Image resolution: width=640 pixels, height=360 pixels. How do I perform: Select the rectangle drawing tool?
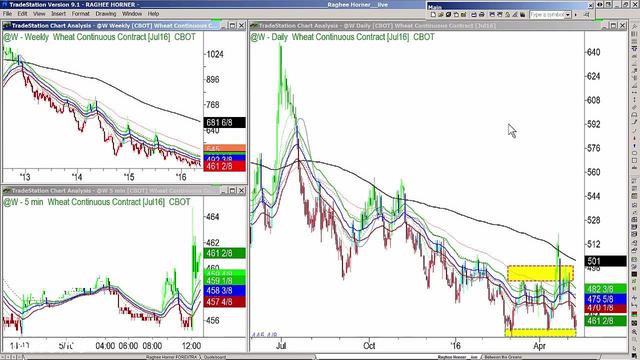[634, 160]
